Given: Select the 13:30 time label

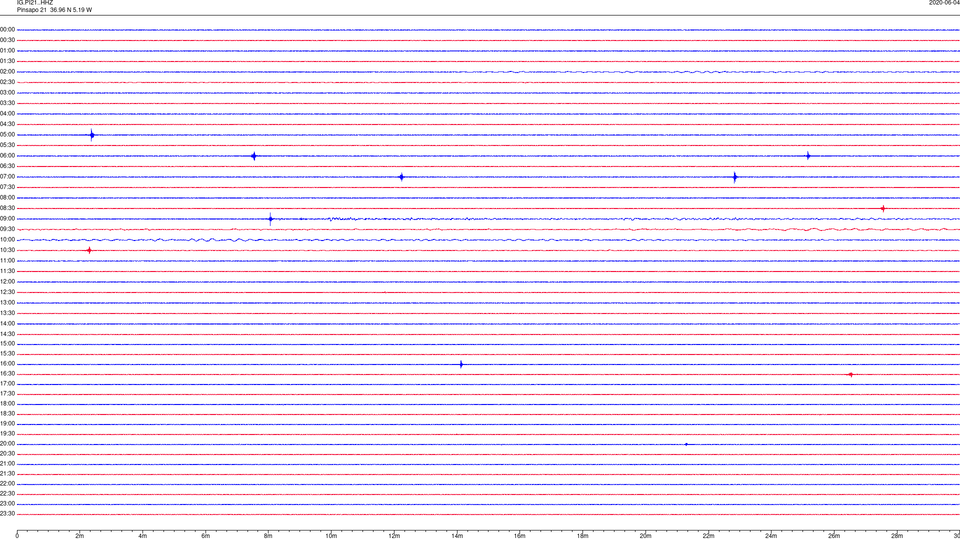Looking at the screenshot, I should click(x=7, y=313).
